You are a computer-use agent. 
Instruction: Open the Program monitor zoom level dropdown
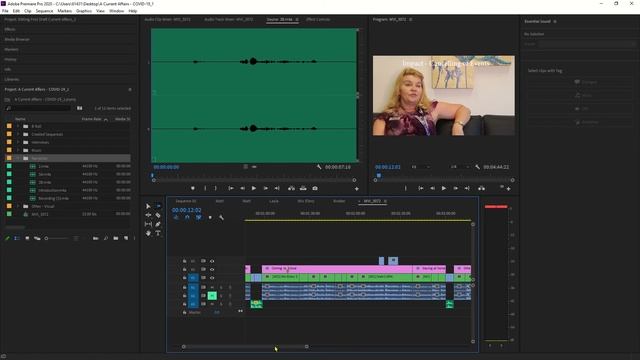[x=420, y=167]
